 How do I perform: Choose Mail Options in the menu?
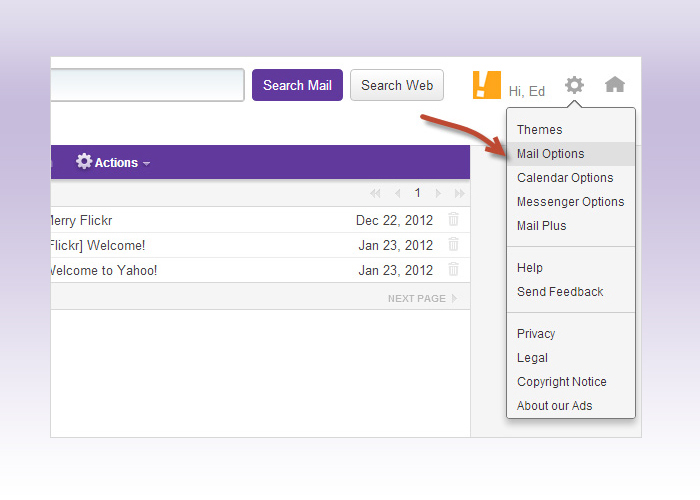pyautogui.click(x=571, y=154)
